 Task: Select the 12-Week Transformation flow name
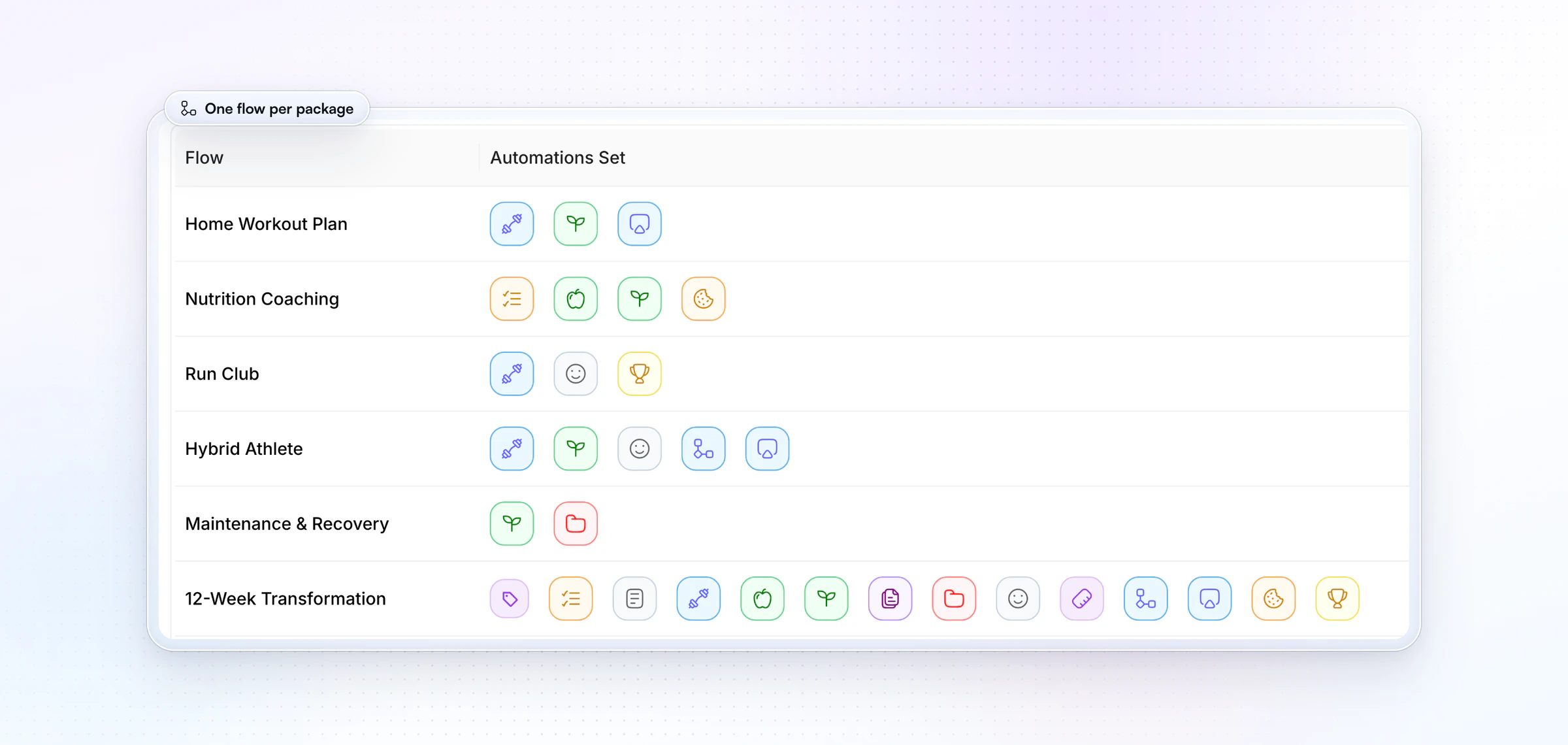pyautogui.click(x=286, y=599)
